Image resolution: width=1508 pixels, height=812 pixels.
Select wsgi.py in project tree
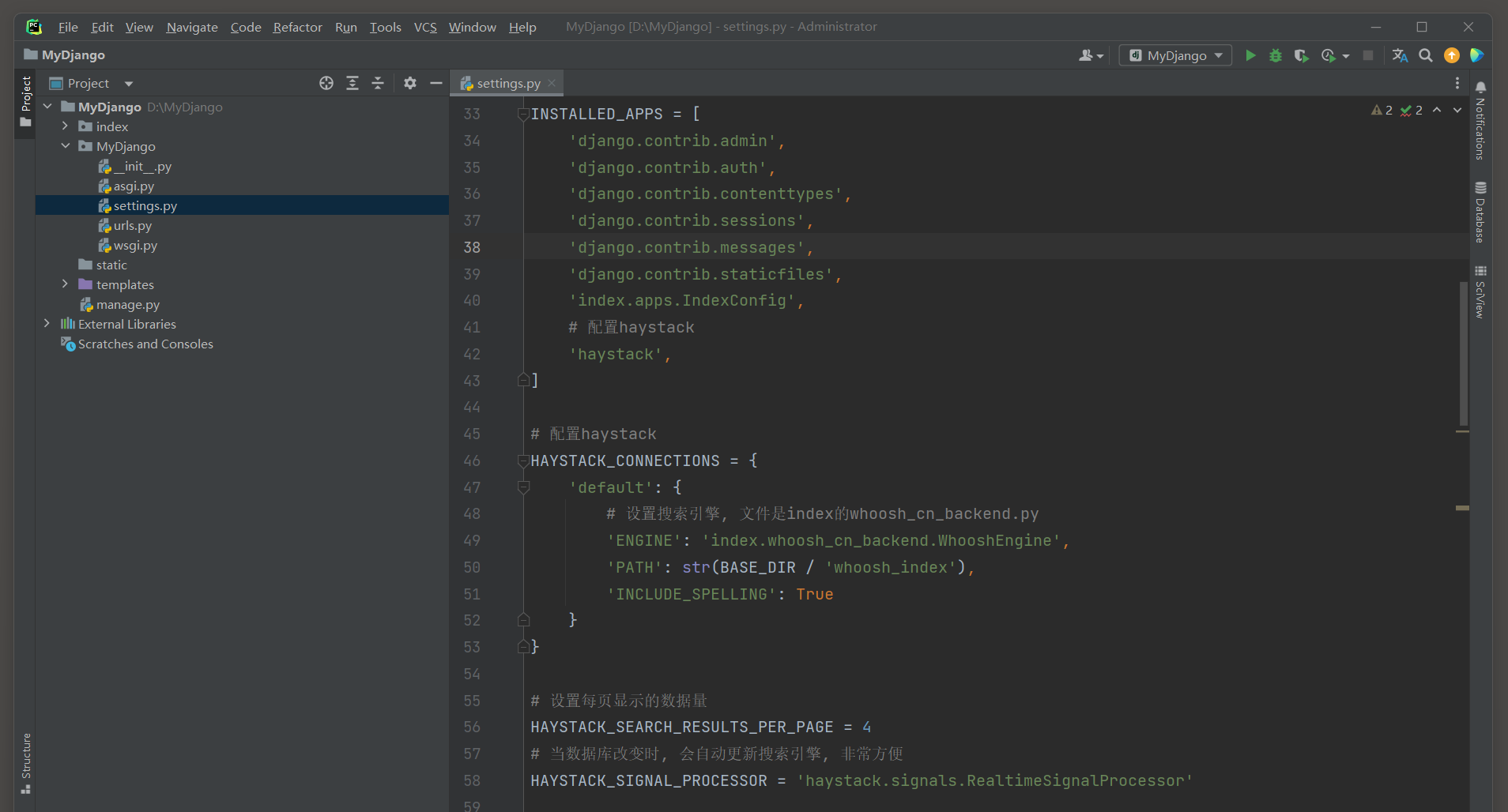[x=135, y=245]
